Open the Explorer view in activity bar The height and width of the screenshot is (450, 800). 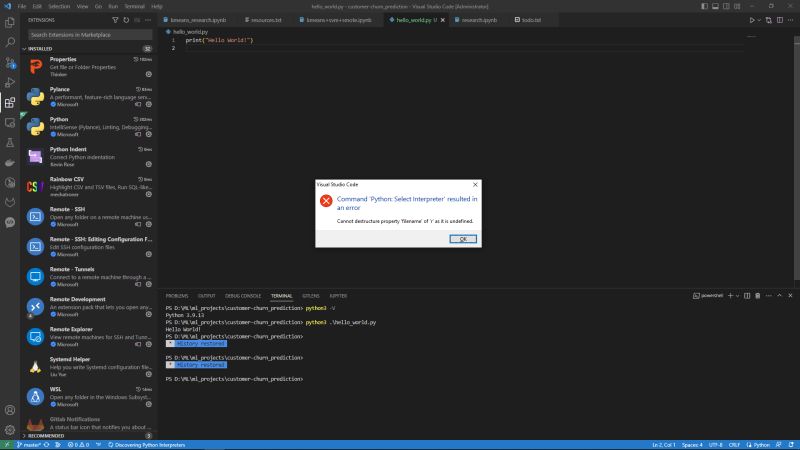[10, 22]
